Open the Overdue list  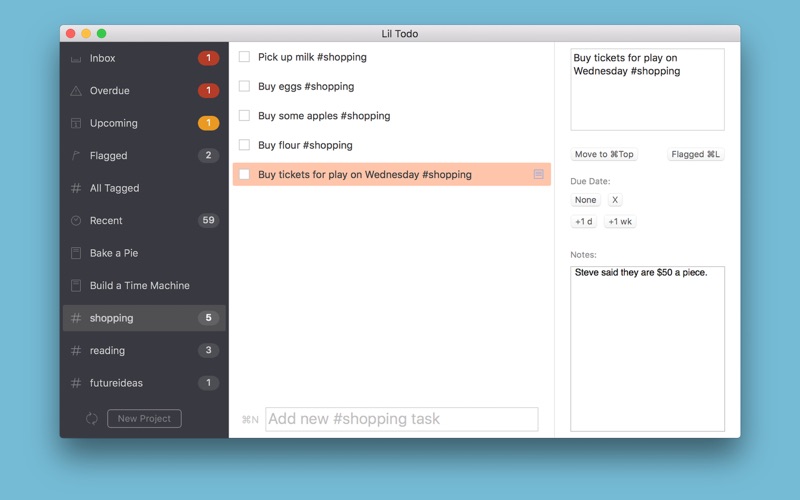(144, 90)
